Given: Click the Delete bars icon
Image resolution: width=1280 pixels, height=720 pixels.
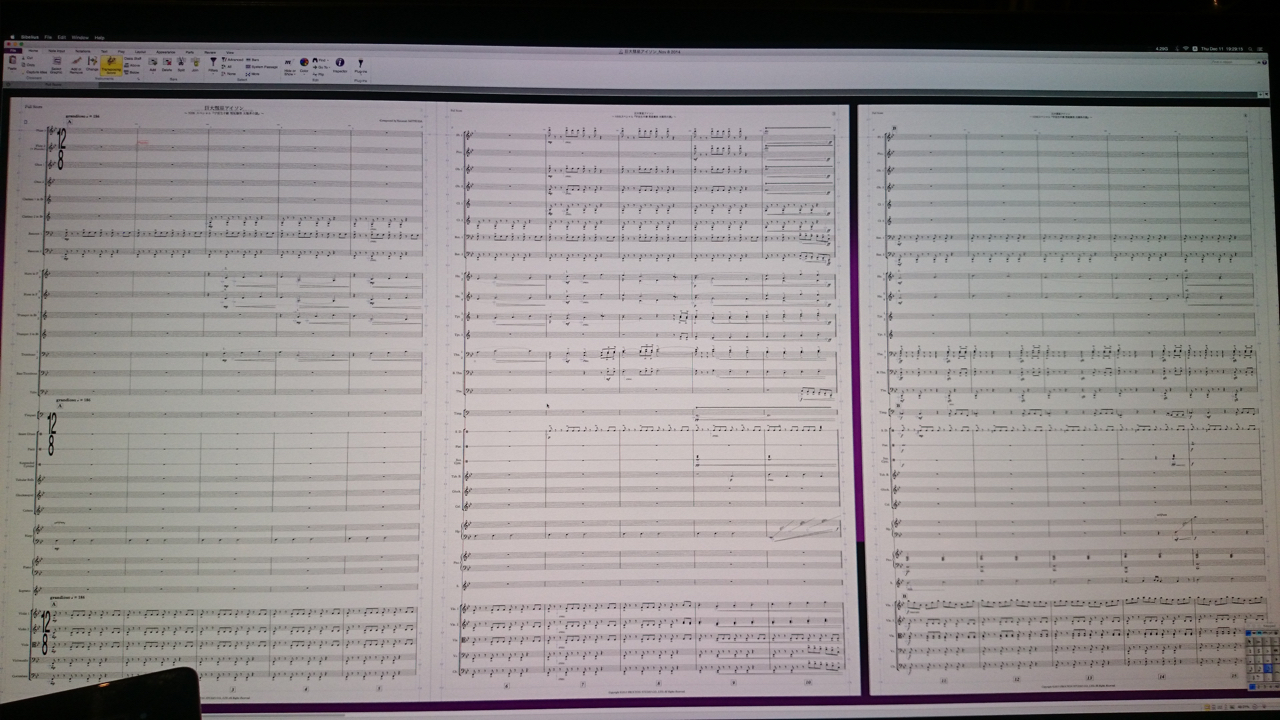Looking at the screenshot, I should [167, 63].
